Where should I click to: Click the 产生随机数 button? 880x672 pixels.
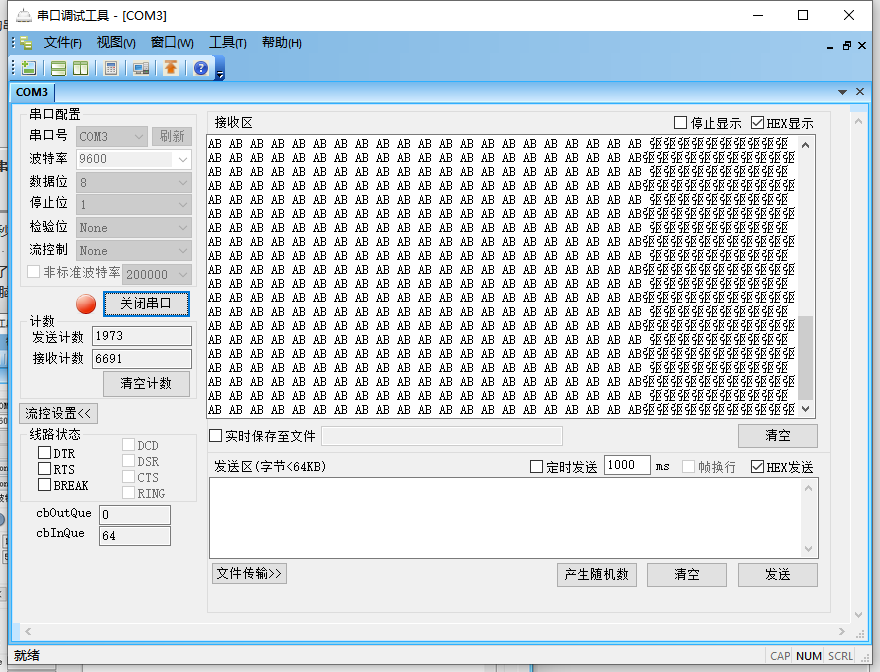click(x=596, y=574)
